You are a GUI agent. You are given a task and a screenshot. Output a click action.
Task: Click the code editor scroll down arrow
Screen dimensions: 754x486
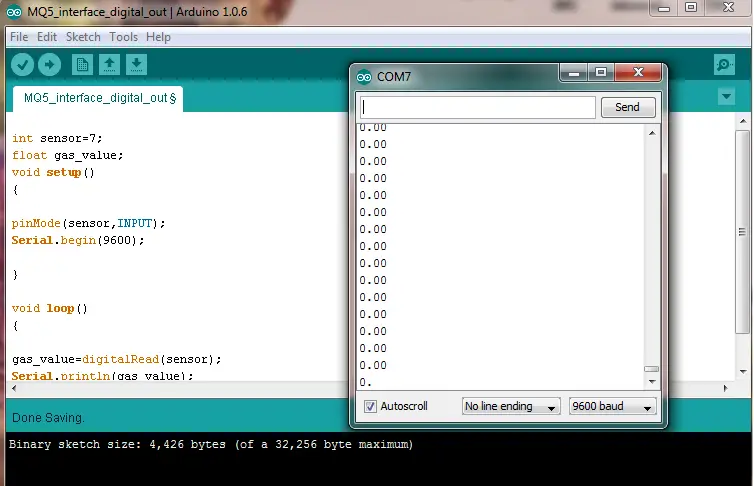pyautogui.click(x=743, y=372)
